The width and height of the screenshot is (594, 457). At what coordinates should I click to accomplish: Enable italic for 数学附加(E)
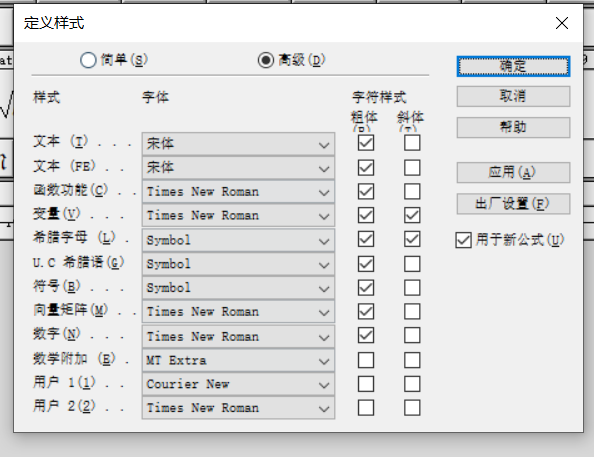(412, 360)
